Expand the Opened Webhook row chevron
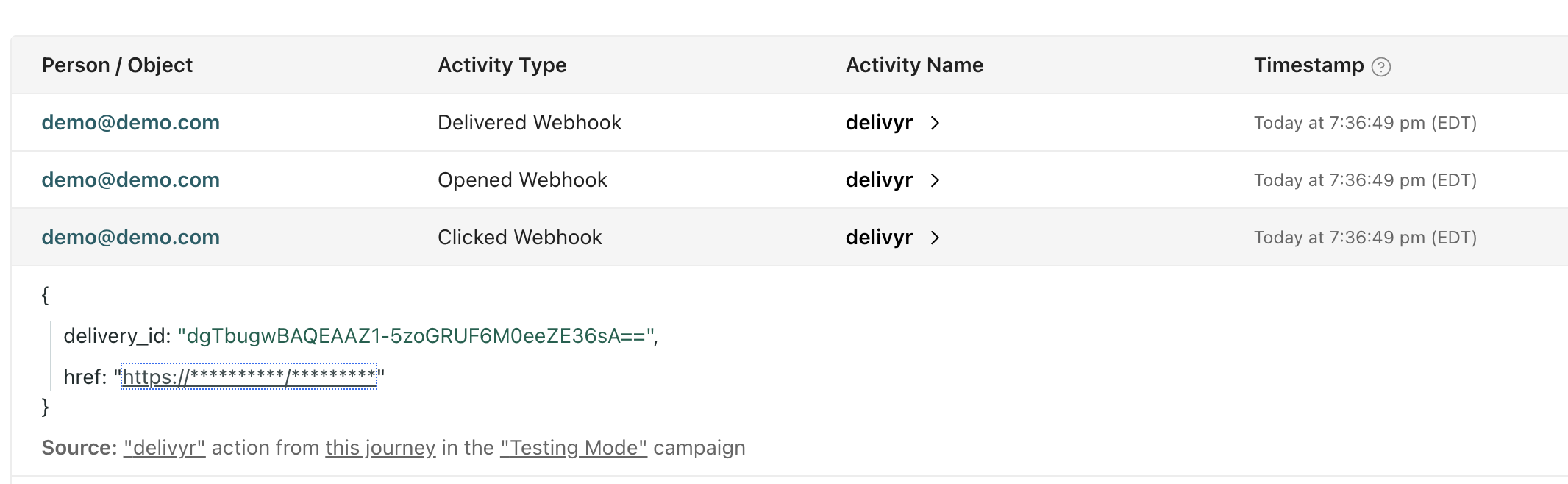The image size is (1568, 484). point(935,180)
